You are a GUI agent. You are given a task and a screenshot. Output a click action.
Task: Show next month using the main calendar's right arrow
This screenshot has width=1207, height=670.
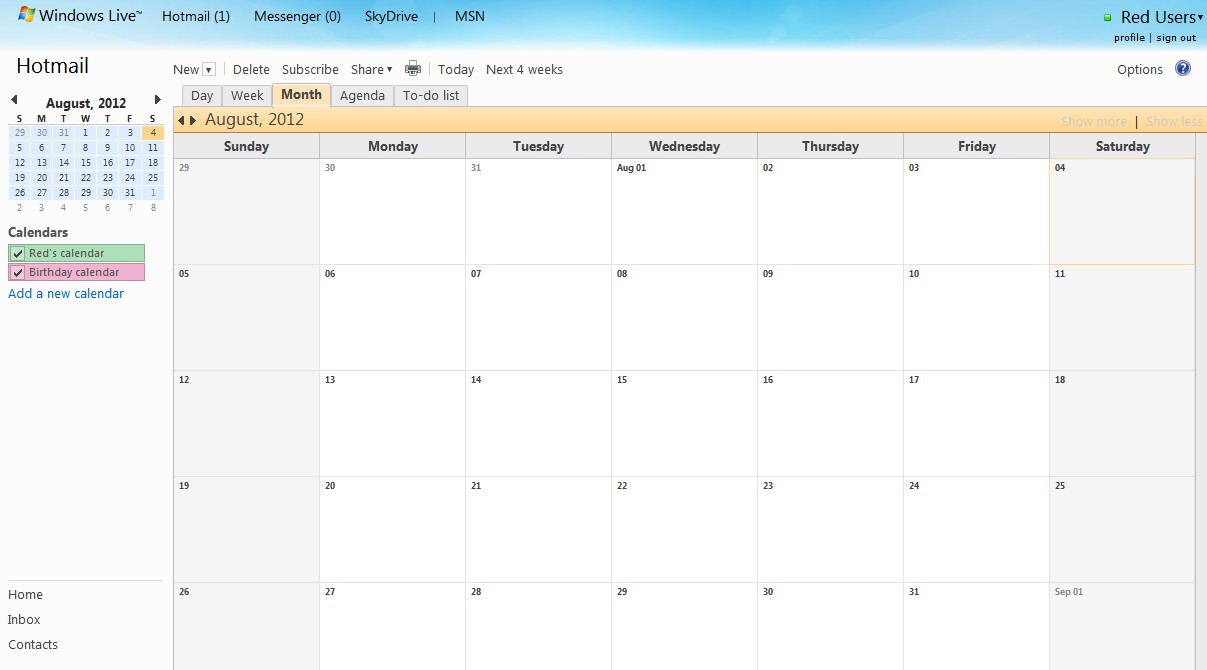[193, 121]
